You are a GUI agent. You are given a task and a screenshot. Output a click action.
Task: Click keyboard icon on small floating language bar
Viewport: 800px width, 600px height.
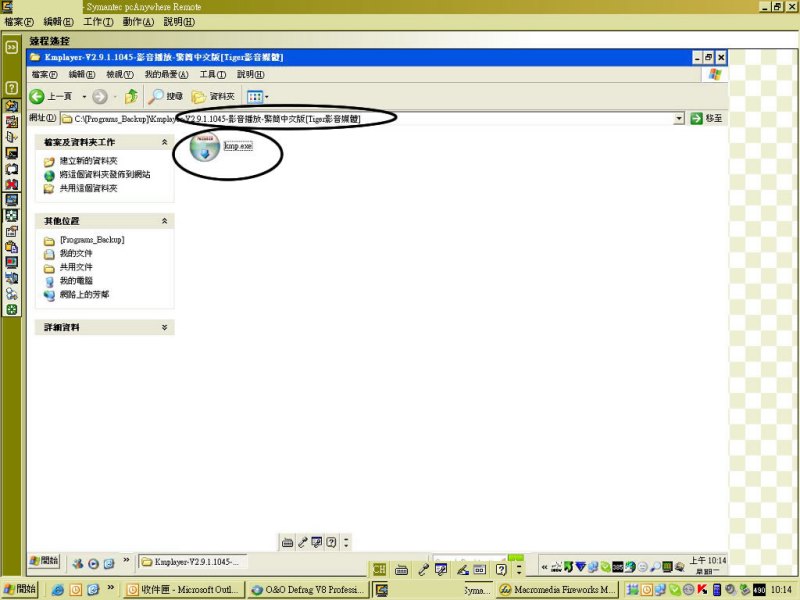pos(287,542)
